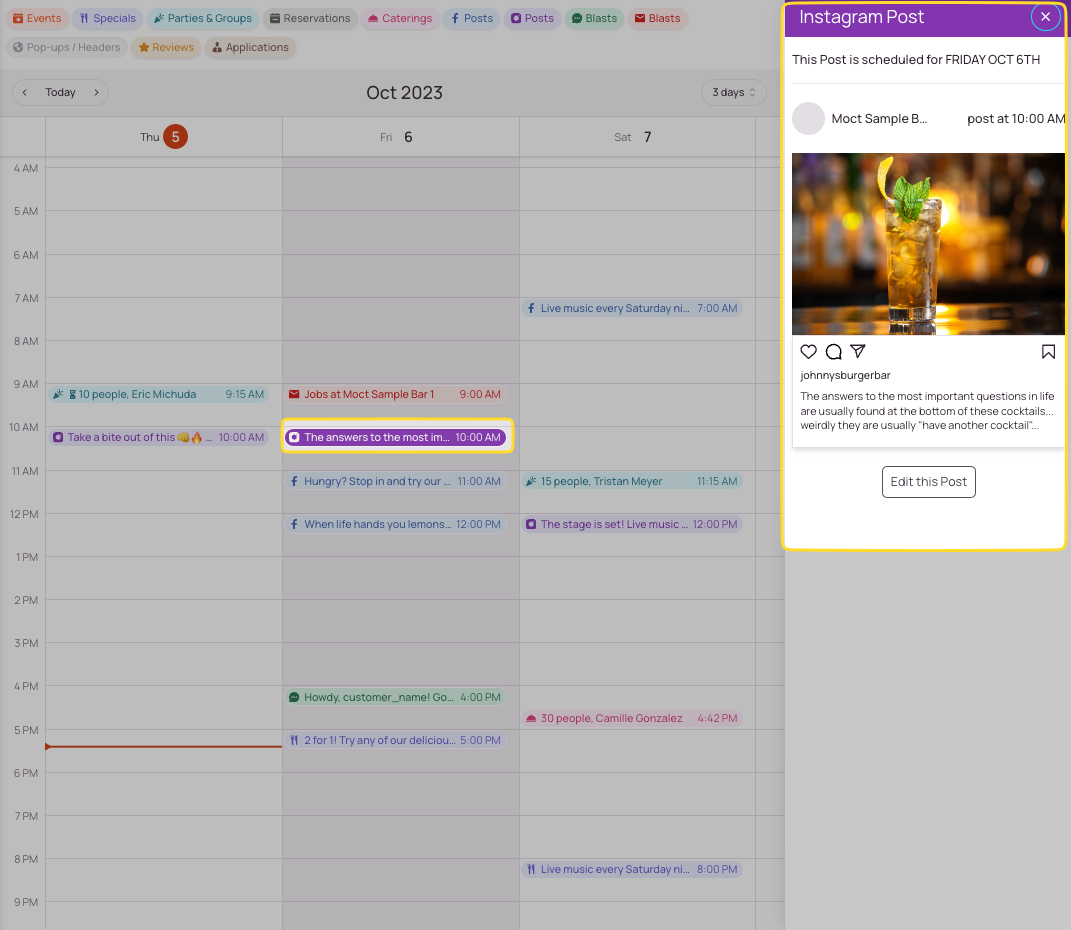The width and height of the screenshot is (1071, 930).
Task: Click the johnnysburgerbar username
Action: (x=845, y=375)
